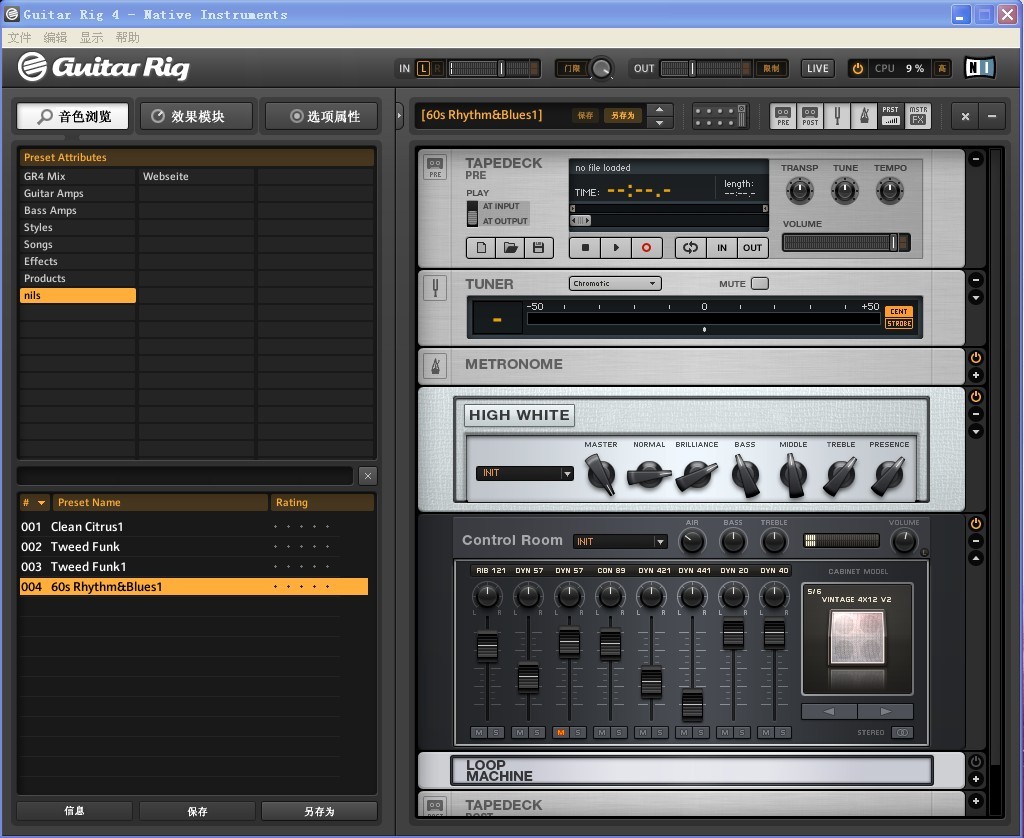The image size is (1024, 838).
Task: Switch to the 效果模块 tab
Action: pos(197,116)
